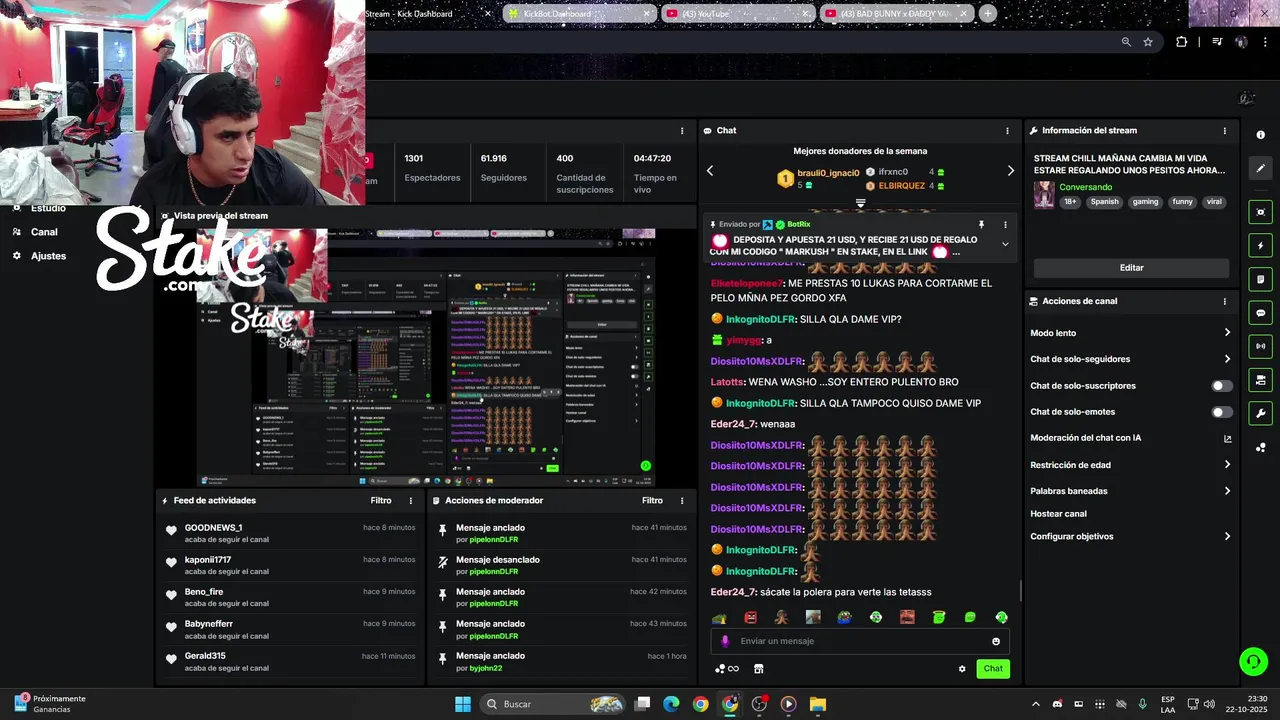Click the stream preview thumbnail
This screenshot has height=720, width=1280.
(x=426, y=357)
